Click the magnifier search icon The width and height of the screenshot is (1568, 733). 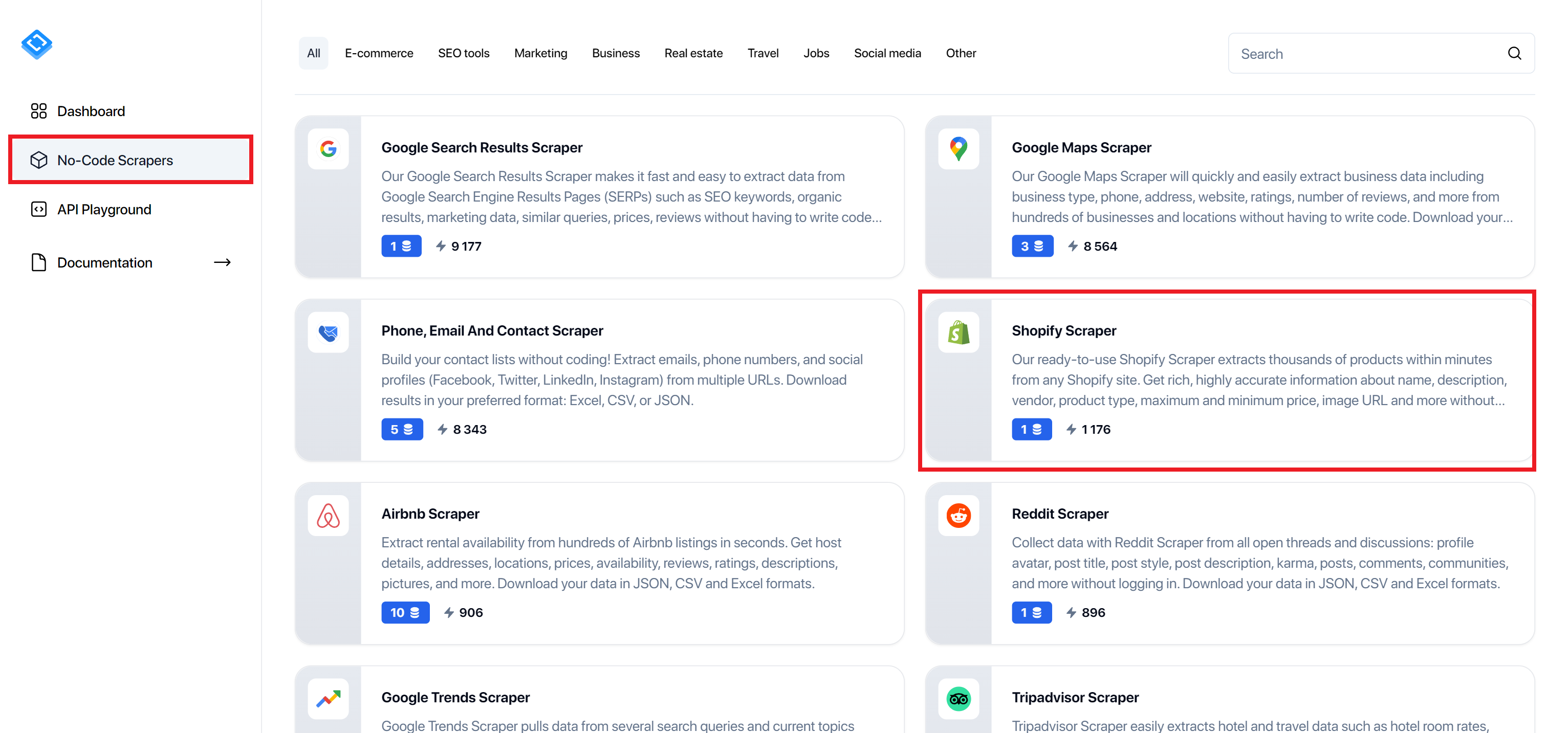click(1515, 54)
